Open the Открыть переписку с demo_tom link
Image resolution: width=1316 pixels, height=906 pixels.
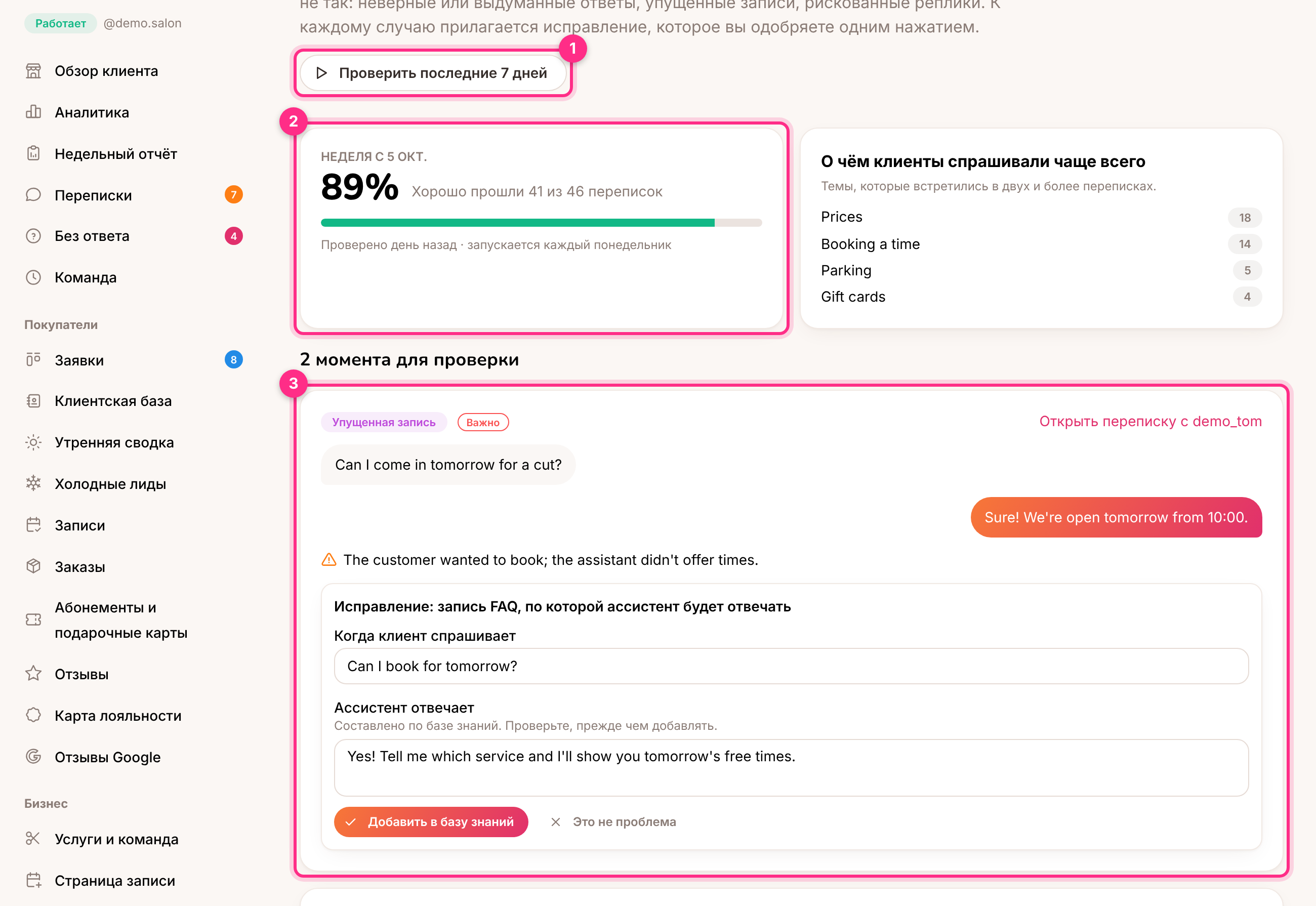coord(1150,421)
